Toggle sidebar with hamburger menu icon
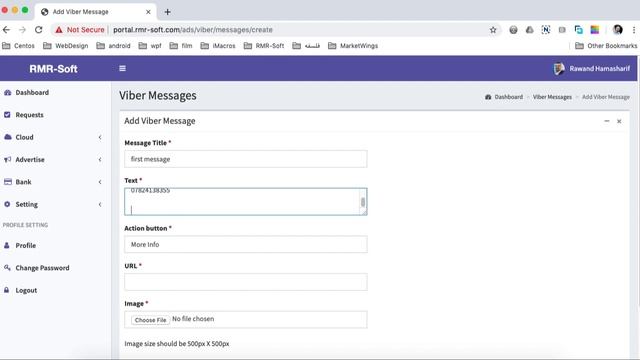This screenshot has height=360, width=640. coord(122,68)
